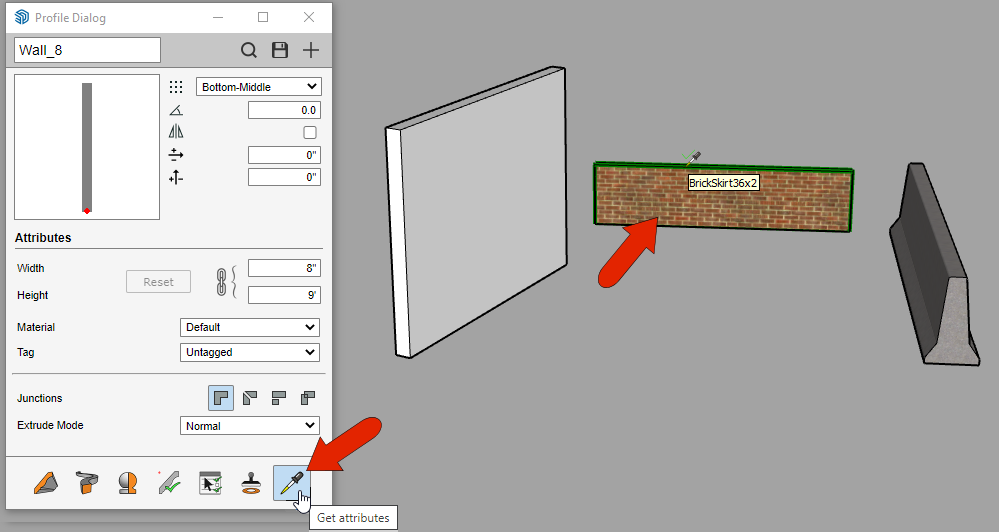Screen dimensions: 999x532
Task: Click the Extrude Mode label
Action: 50,425
